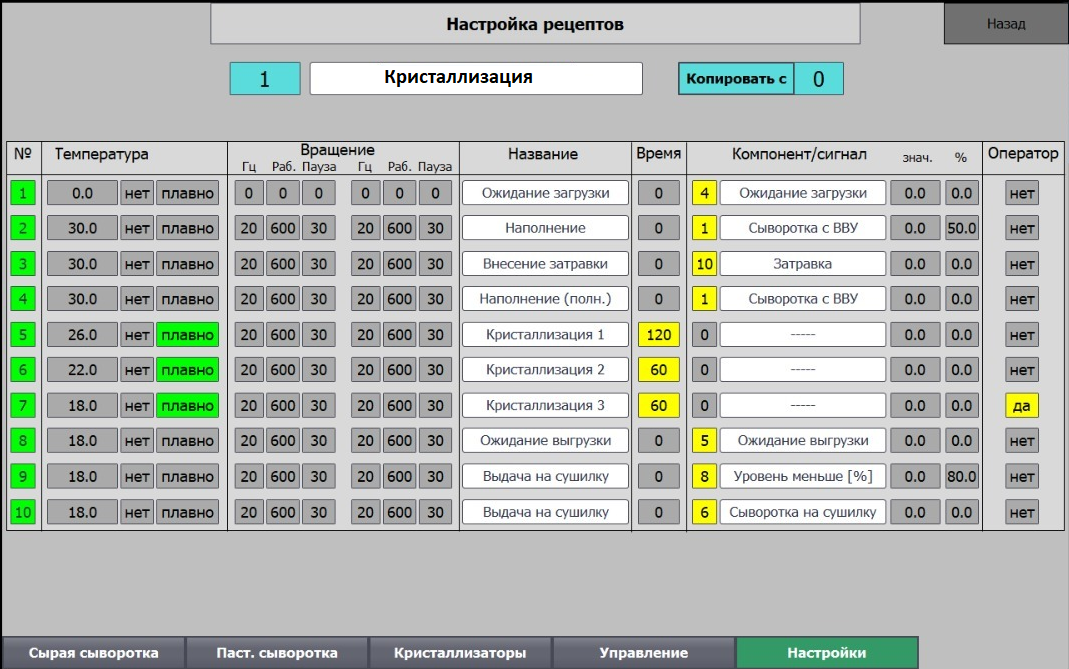Click the copy source number field showing 0

point(818,79)
